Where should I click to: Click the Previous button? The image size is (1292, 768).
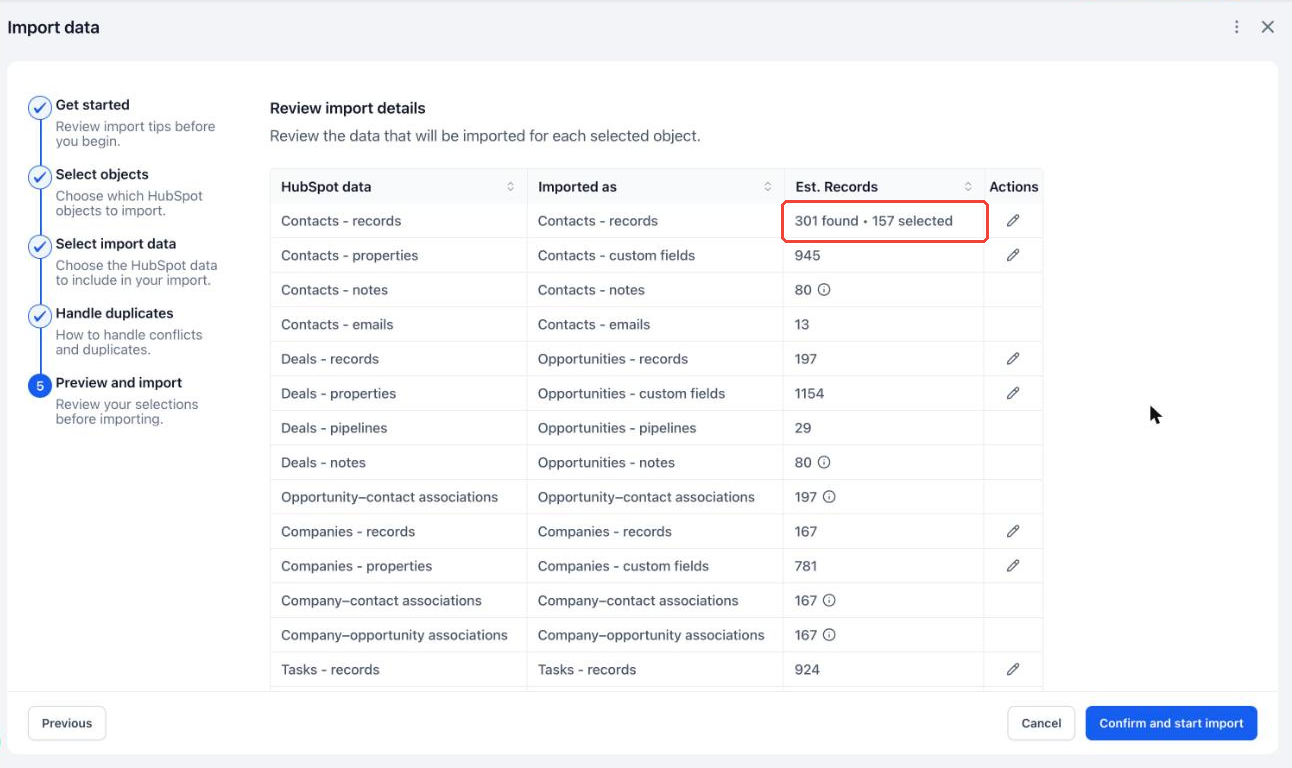(67, 723)
